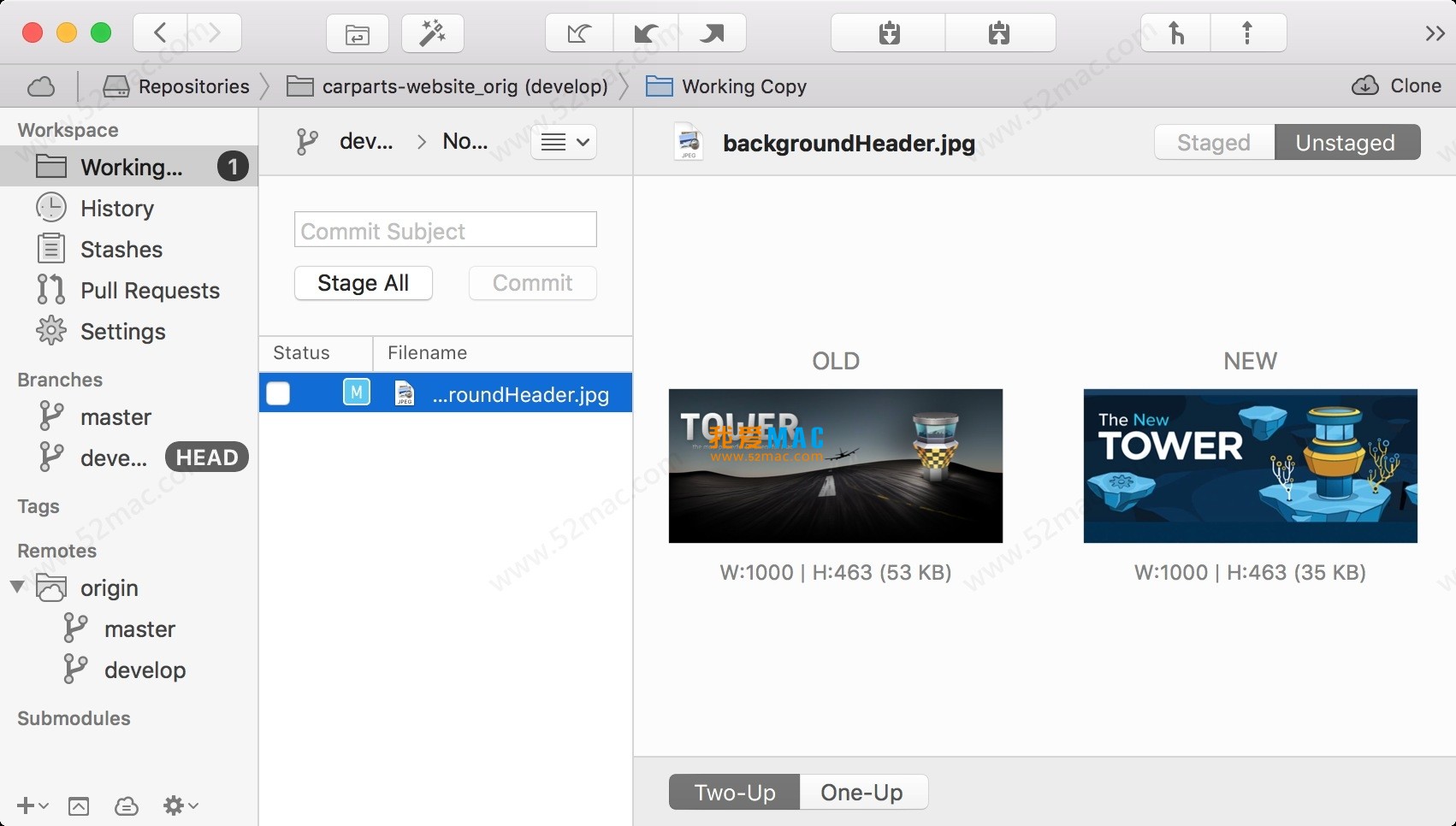Click the Stage All button
The width and height of the screenshot is (1456, 826).
(x=364, y=283)
